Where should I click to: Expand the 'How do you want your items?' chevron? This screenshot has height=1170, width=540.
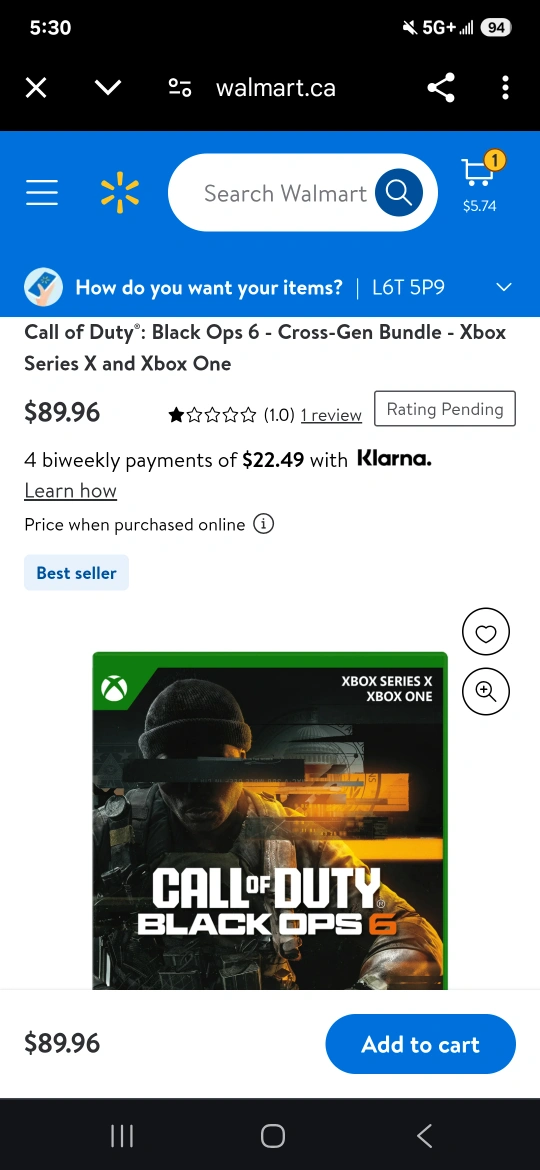pos(505,287)
